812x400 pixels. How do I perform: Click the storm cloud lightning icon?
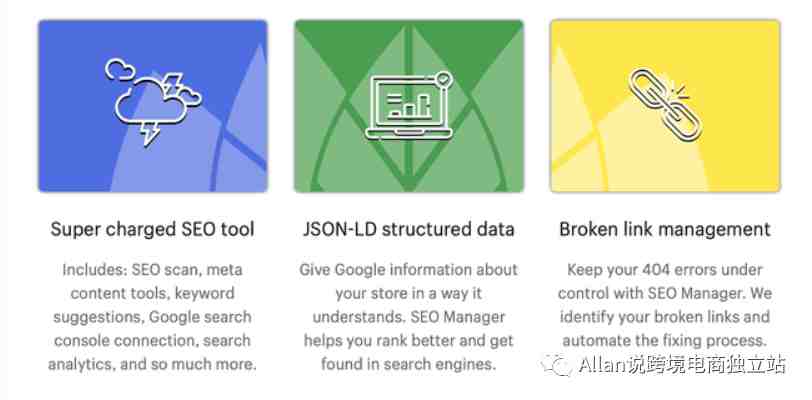tap(153, 103)
